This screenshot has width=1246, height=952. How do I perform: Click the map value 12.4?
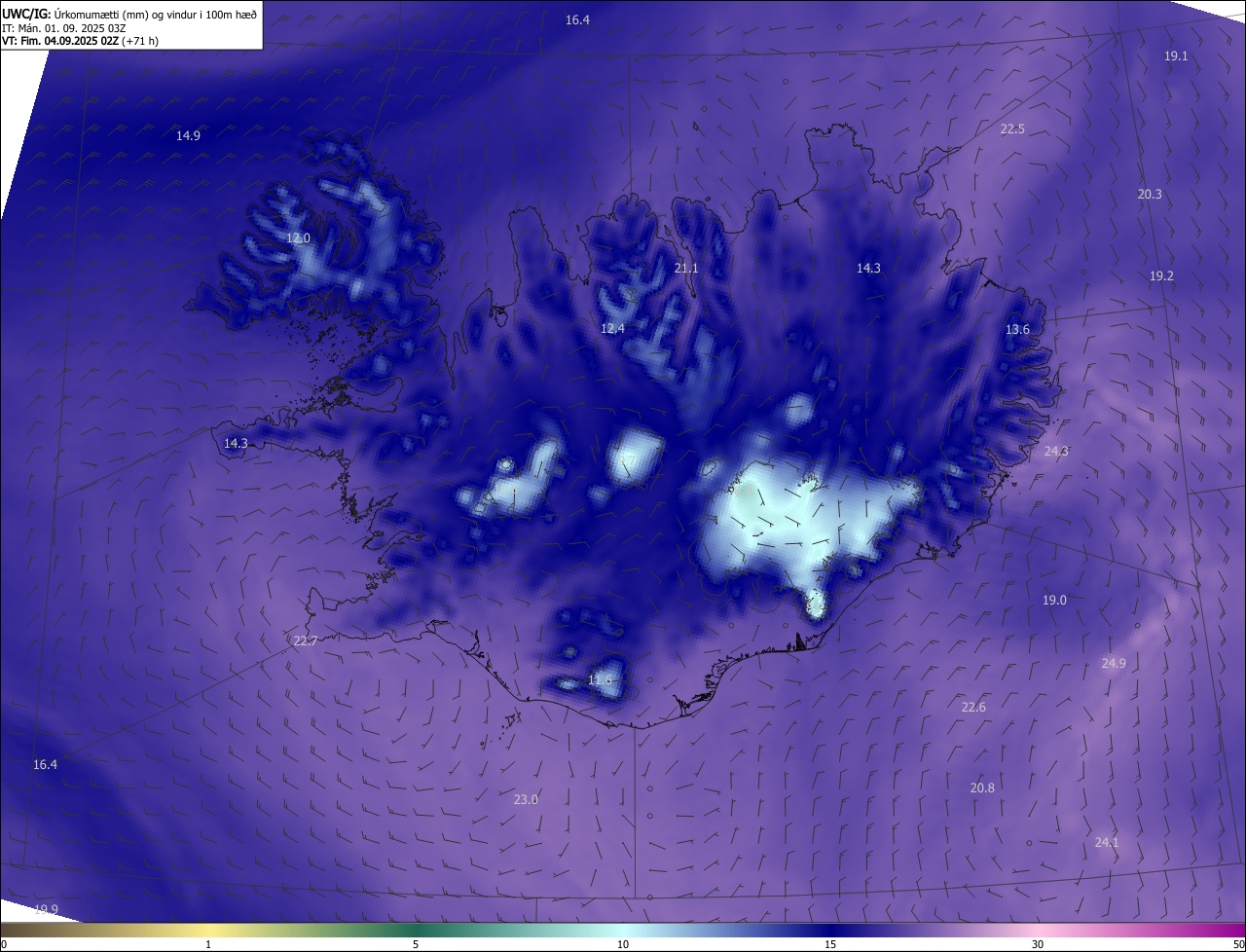(612, 329)
